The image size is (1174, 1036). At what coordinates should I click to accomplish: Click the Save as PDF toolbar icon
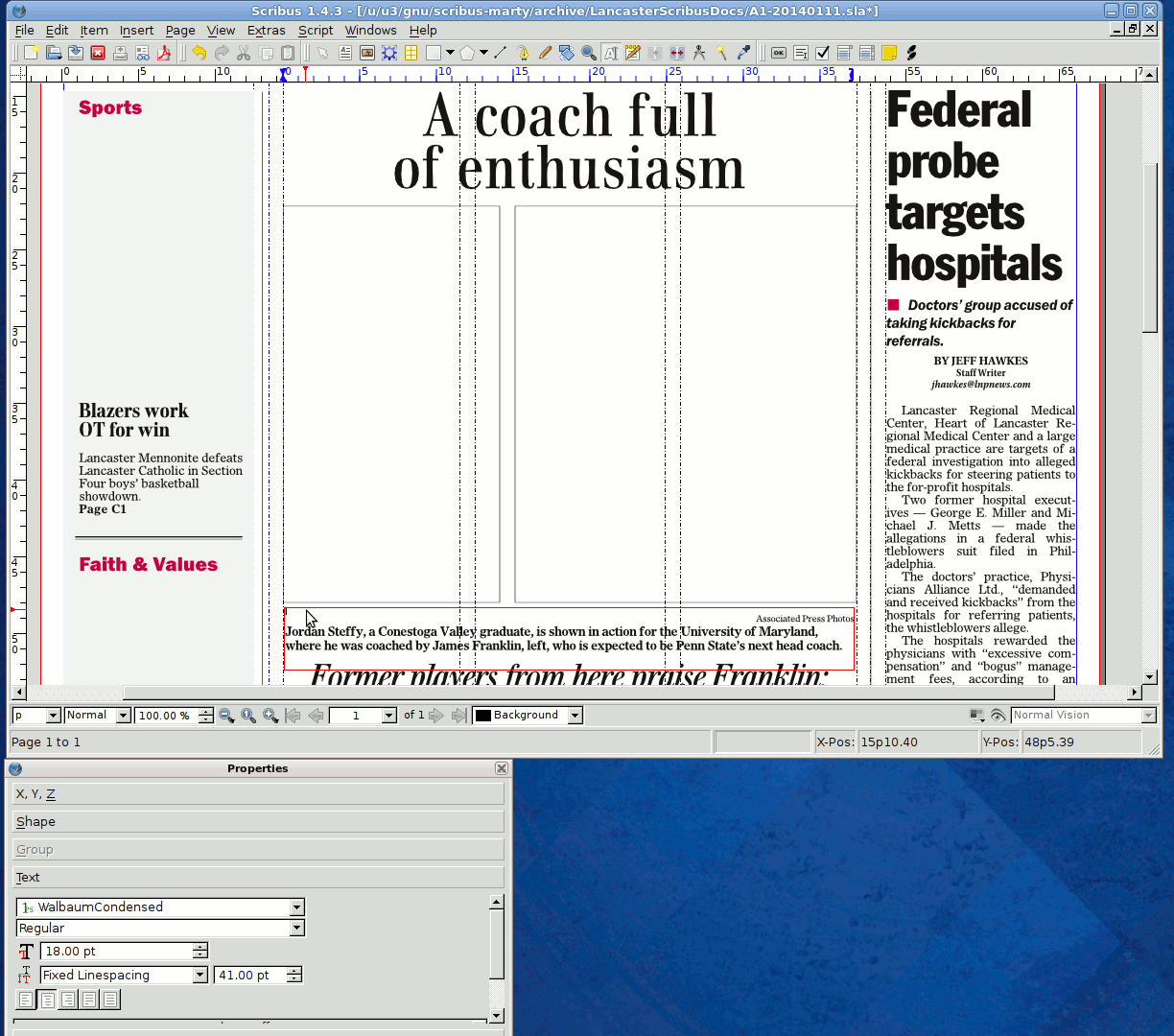164,53
